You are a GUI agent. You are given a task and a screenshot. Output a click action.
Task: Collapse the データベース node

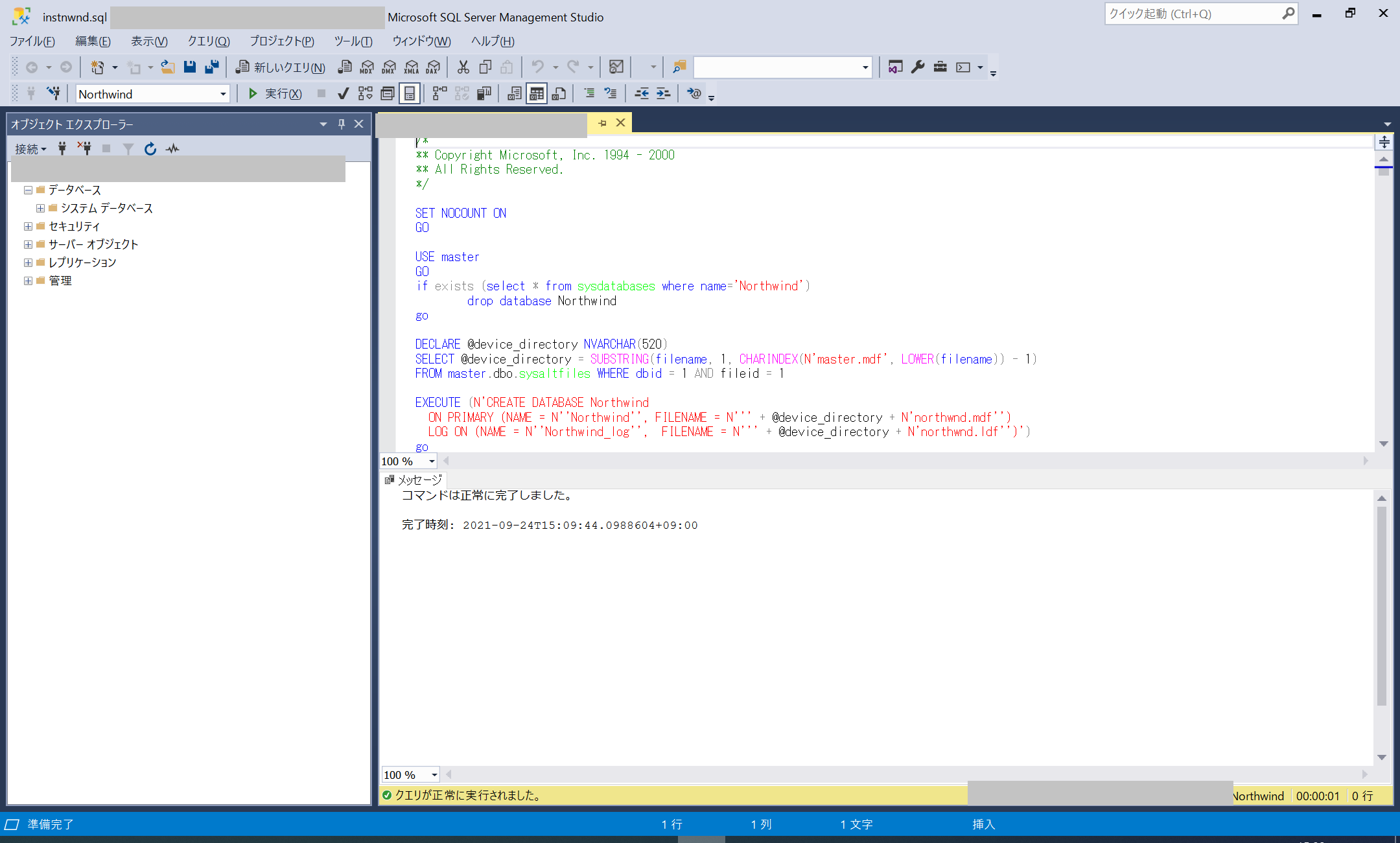point(28,190)
